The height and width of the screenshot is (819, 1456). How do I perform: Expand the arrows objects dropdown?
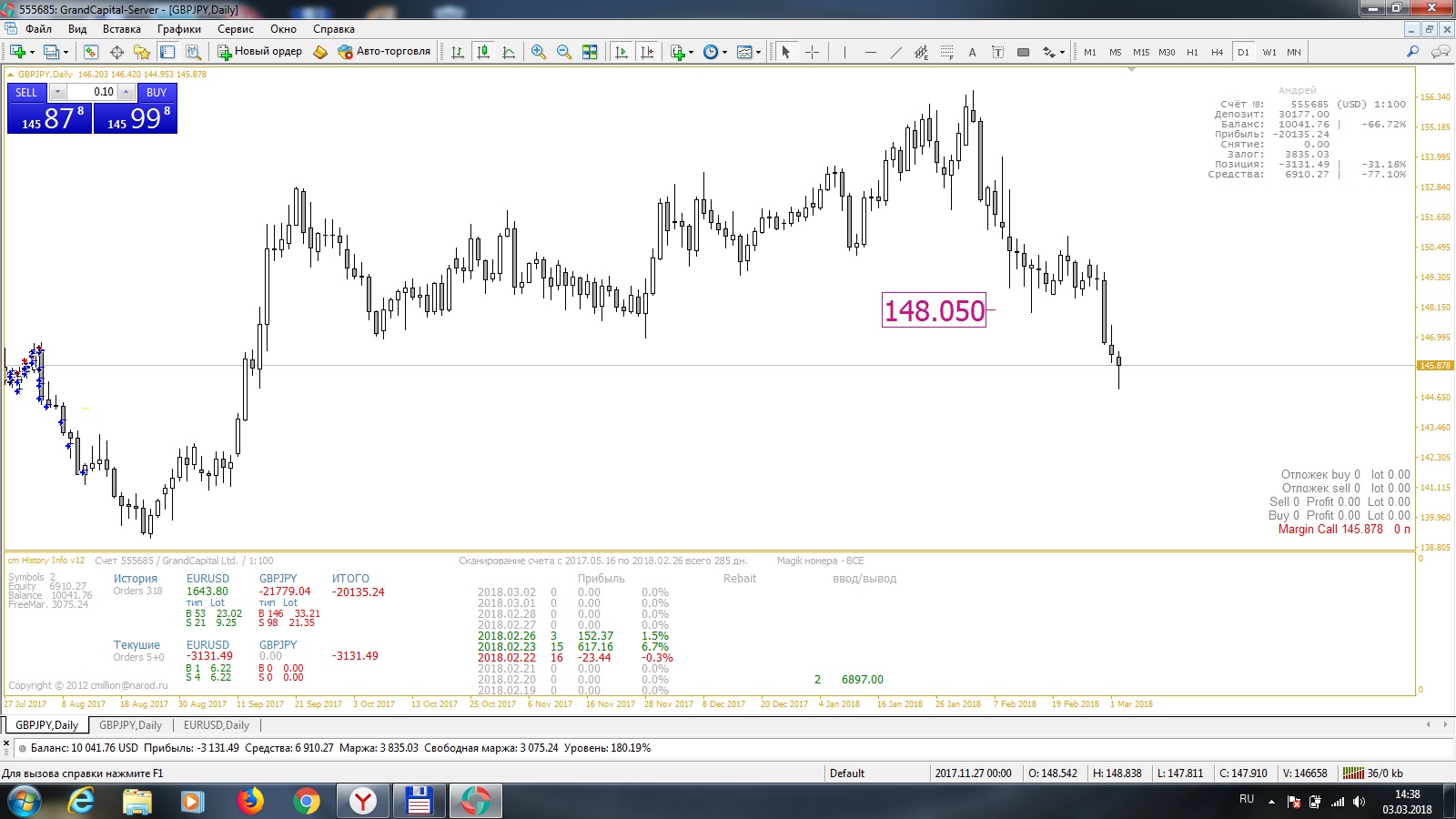[1062, 52]
